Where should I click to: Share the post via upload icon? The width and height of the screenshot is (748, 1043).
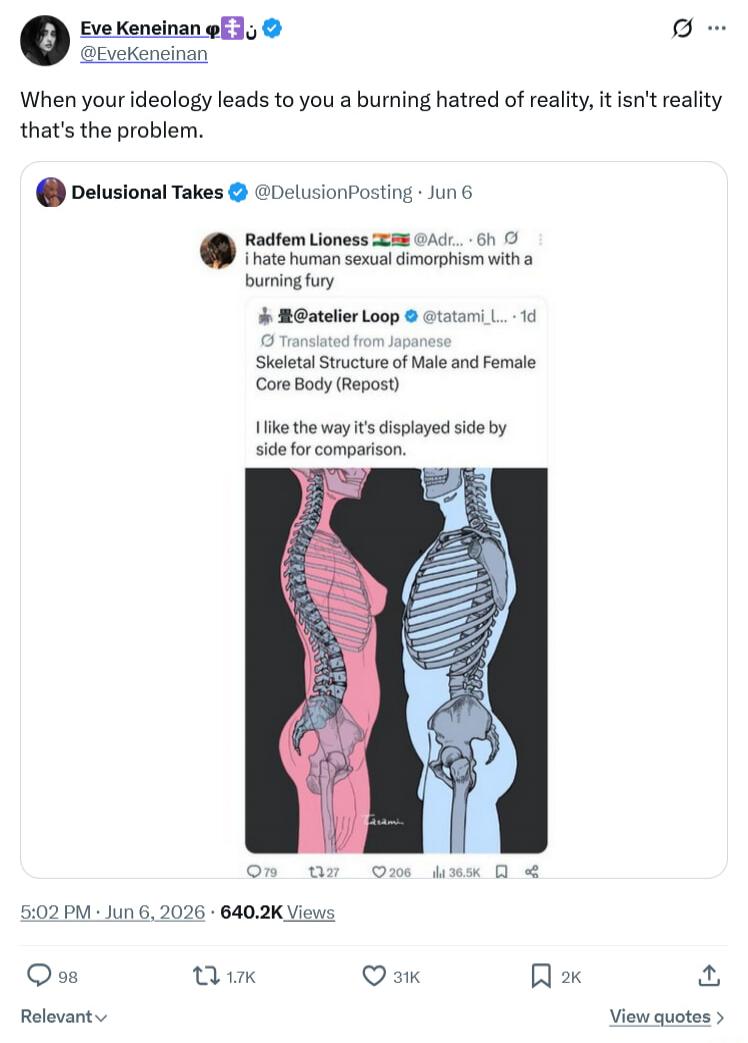[709, 975]
